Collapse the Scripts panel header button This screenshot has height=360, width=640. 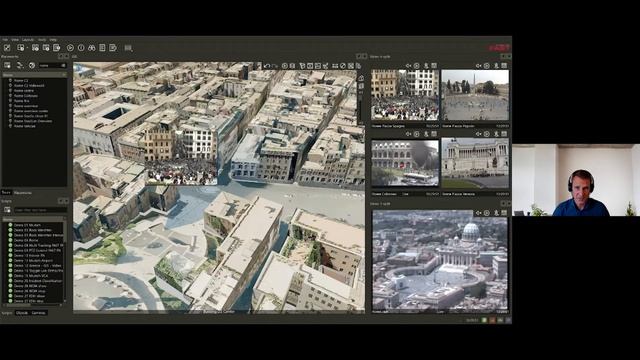[61, 201]
